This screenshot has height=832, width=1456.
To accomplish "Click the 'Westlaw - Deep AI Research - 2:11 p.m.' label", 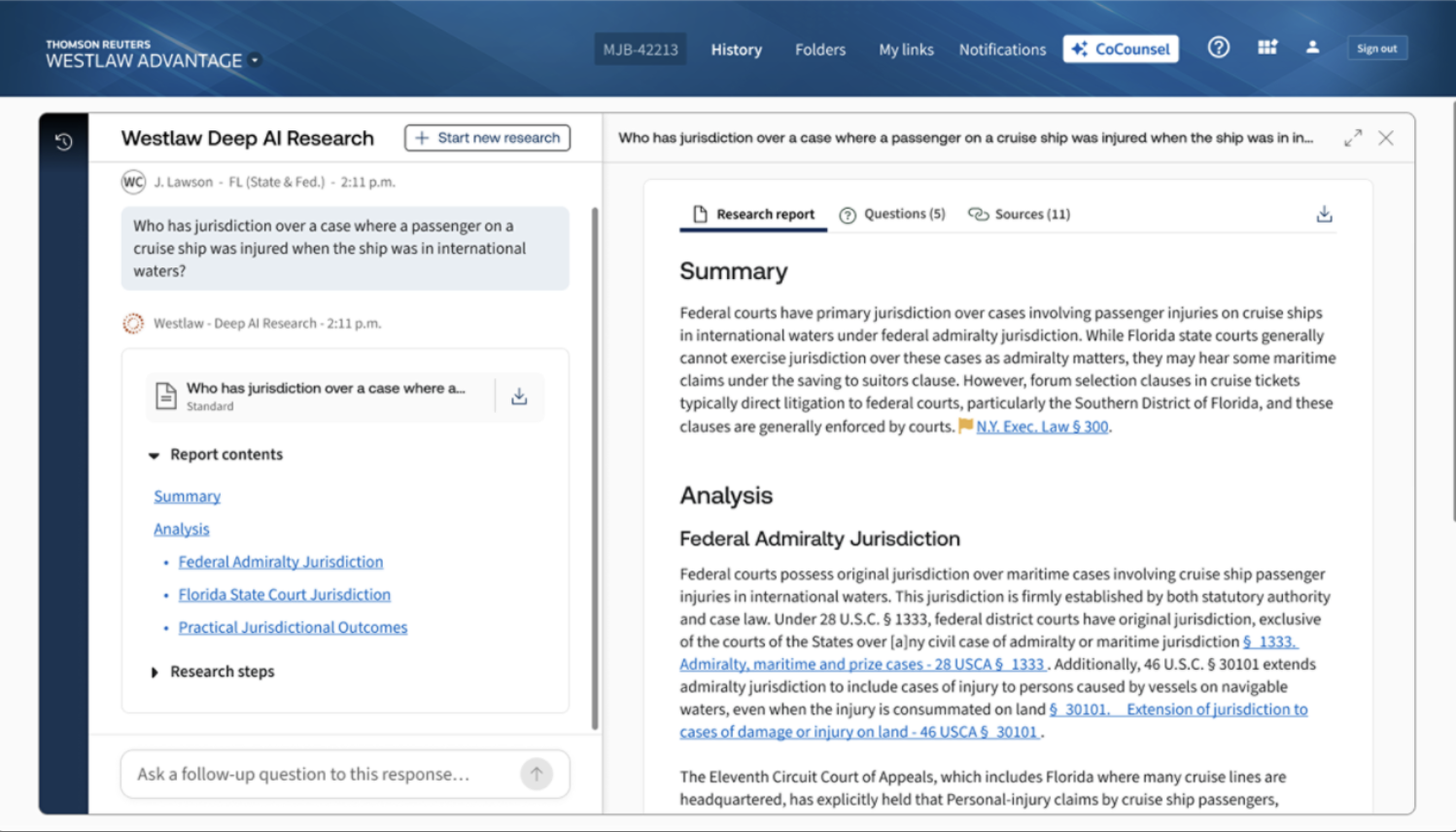I will pos(267,324).
